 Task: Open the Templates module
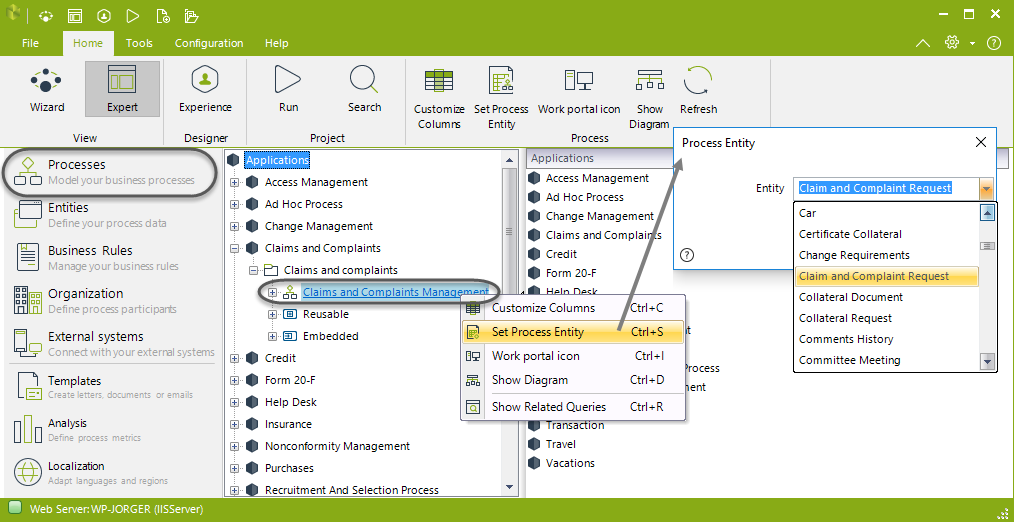[110, 387]
